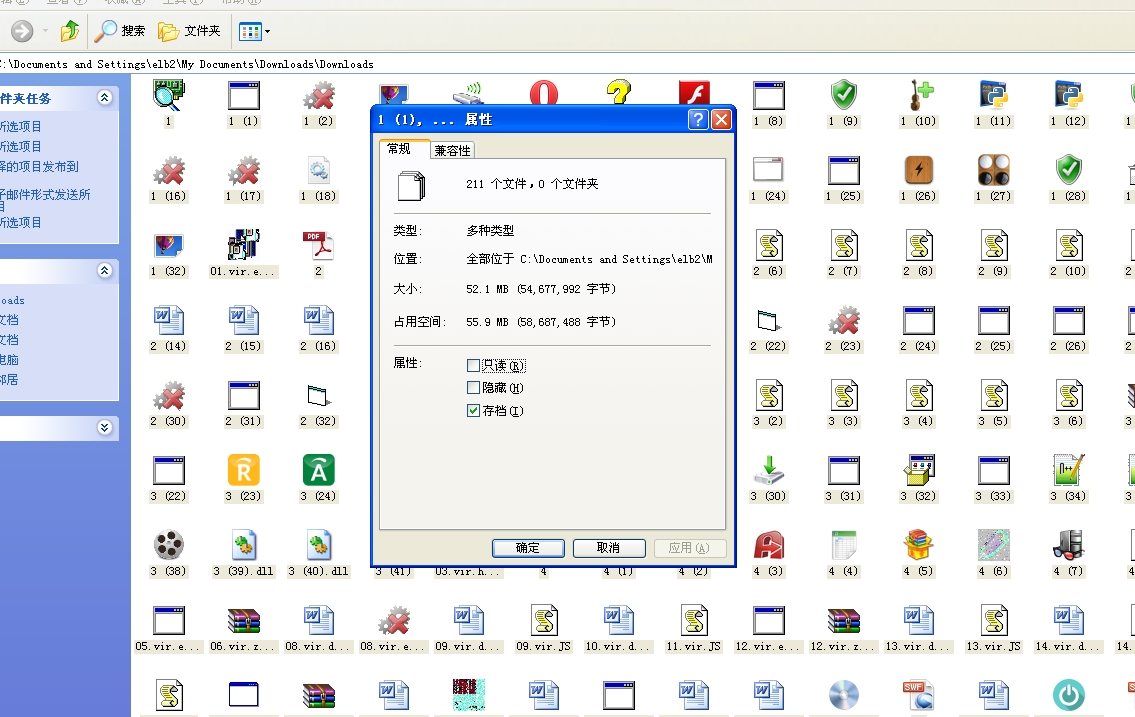Enable the Read-only (只读) checkbox
1135x717 pixels.
[x=474, y=366]
